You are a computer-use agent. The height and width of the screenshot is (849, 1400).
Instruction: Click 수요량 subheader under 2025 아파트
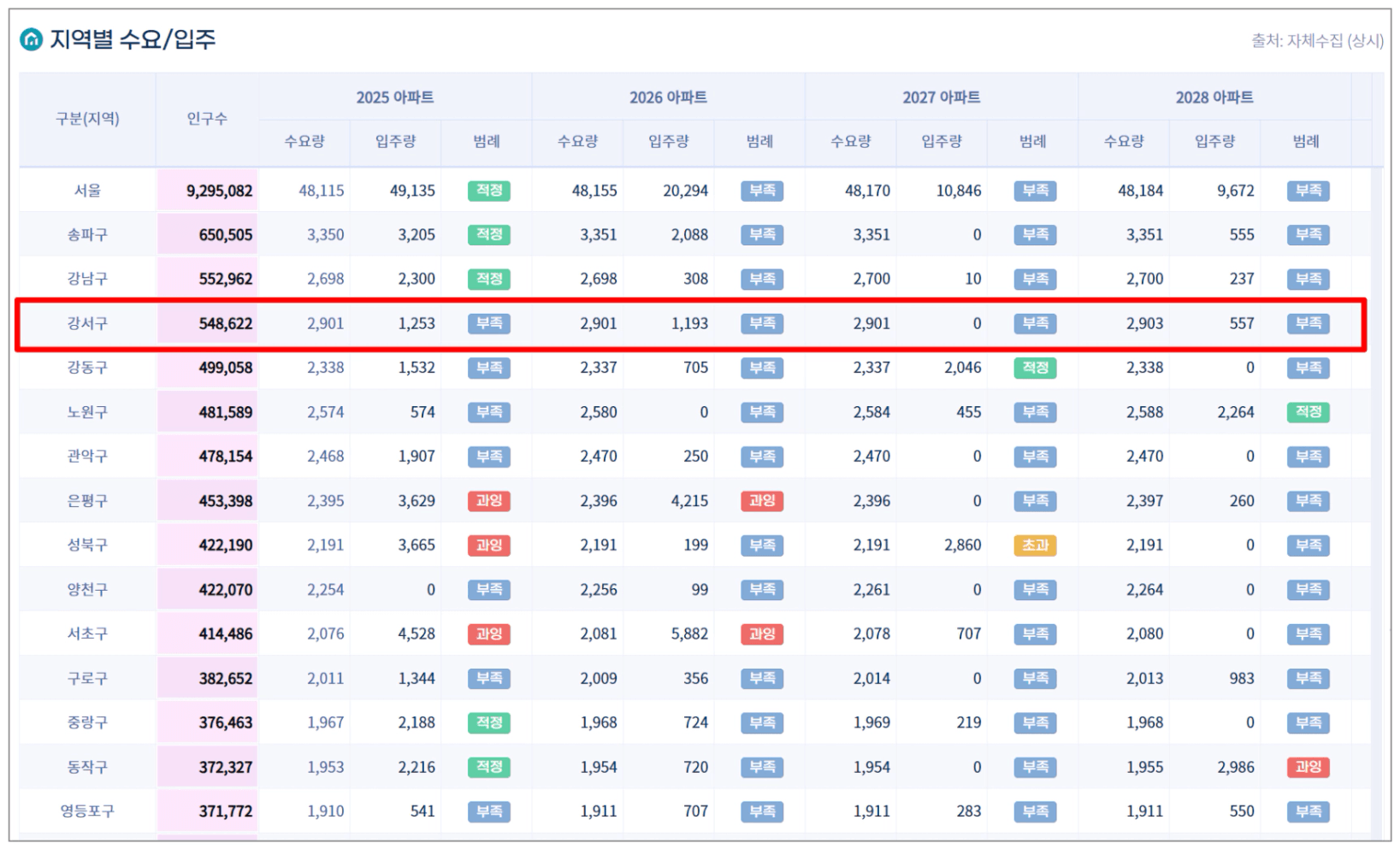click(x=304, y=141)
